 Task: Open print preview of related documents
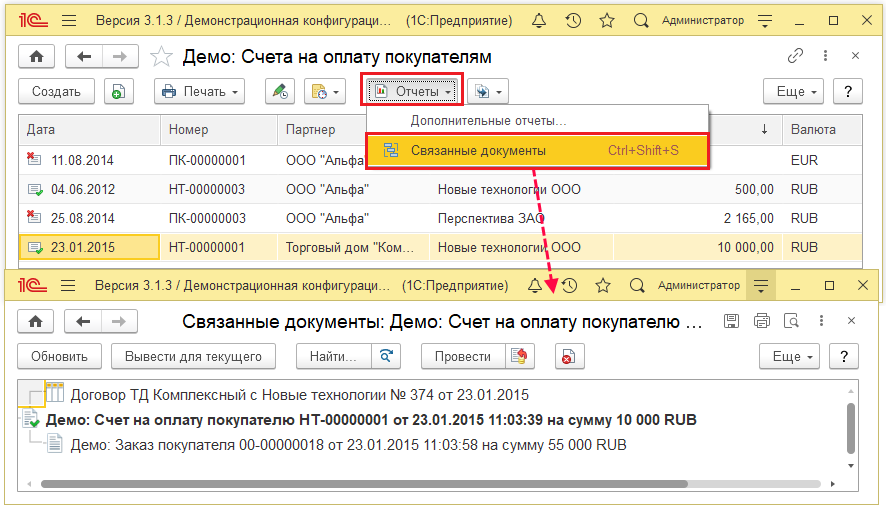pos(792,321)
